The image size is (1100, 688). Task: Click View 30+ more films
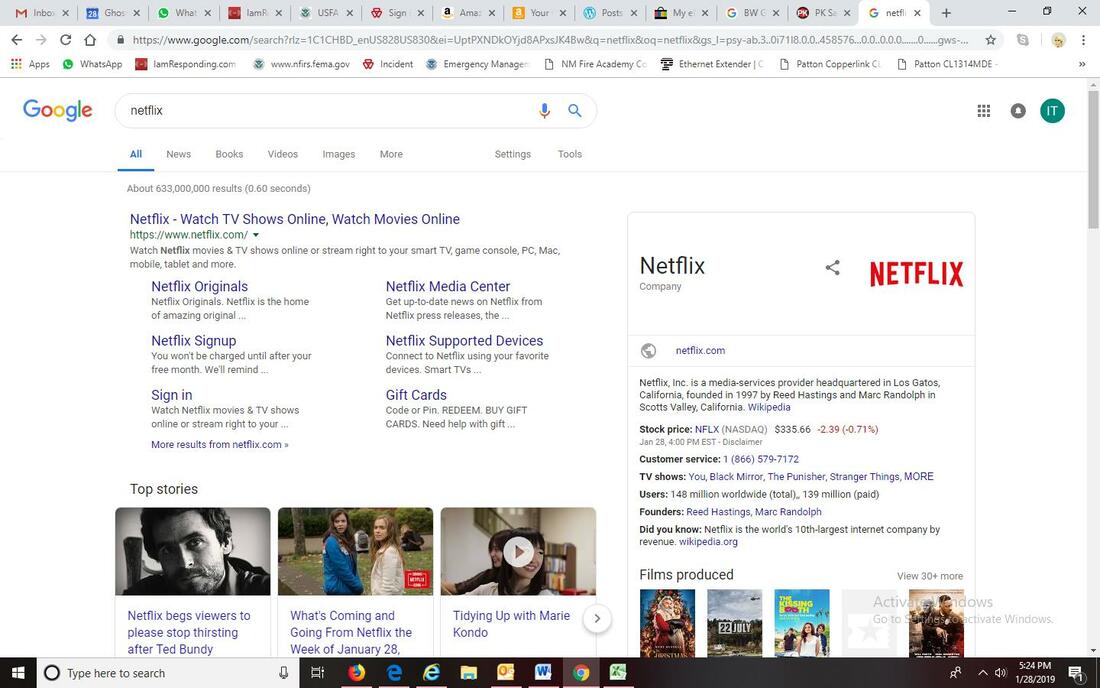click(930, 576)
